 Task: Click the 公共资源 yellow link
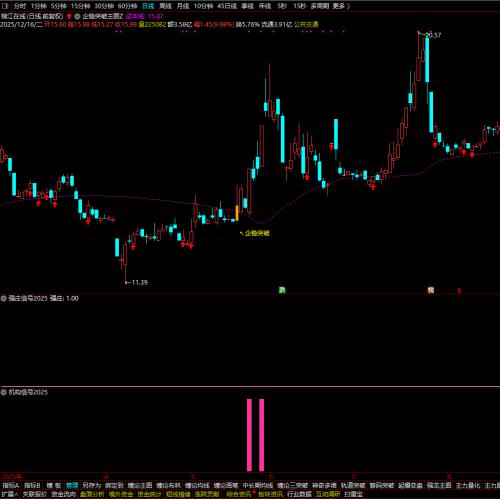(x=306, y=24)
